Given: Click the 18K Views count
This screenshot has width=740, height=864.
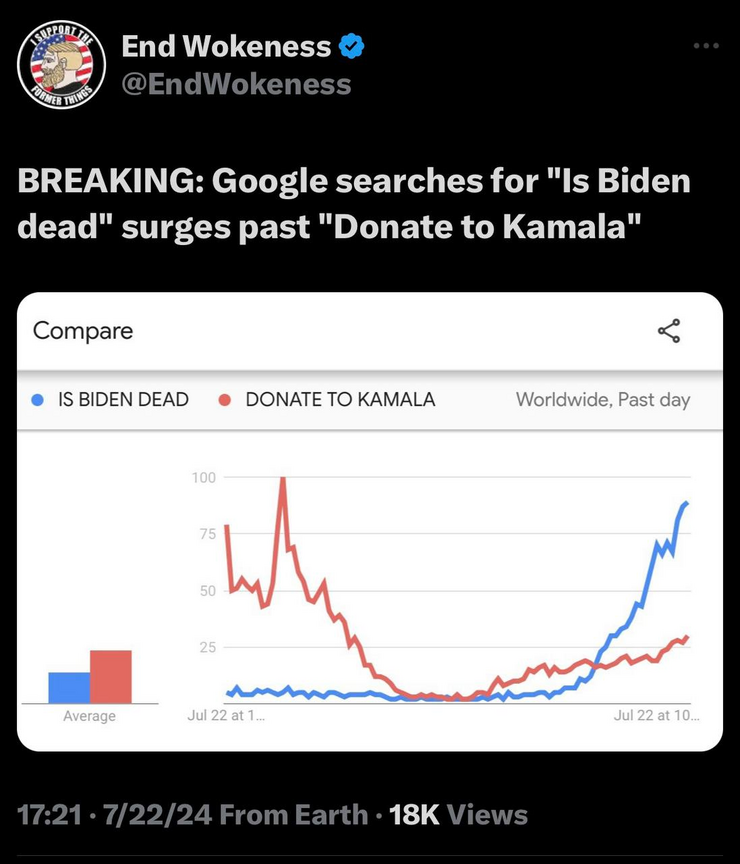Looking at the screenshot, I should click(458, 815).
